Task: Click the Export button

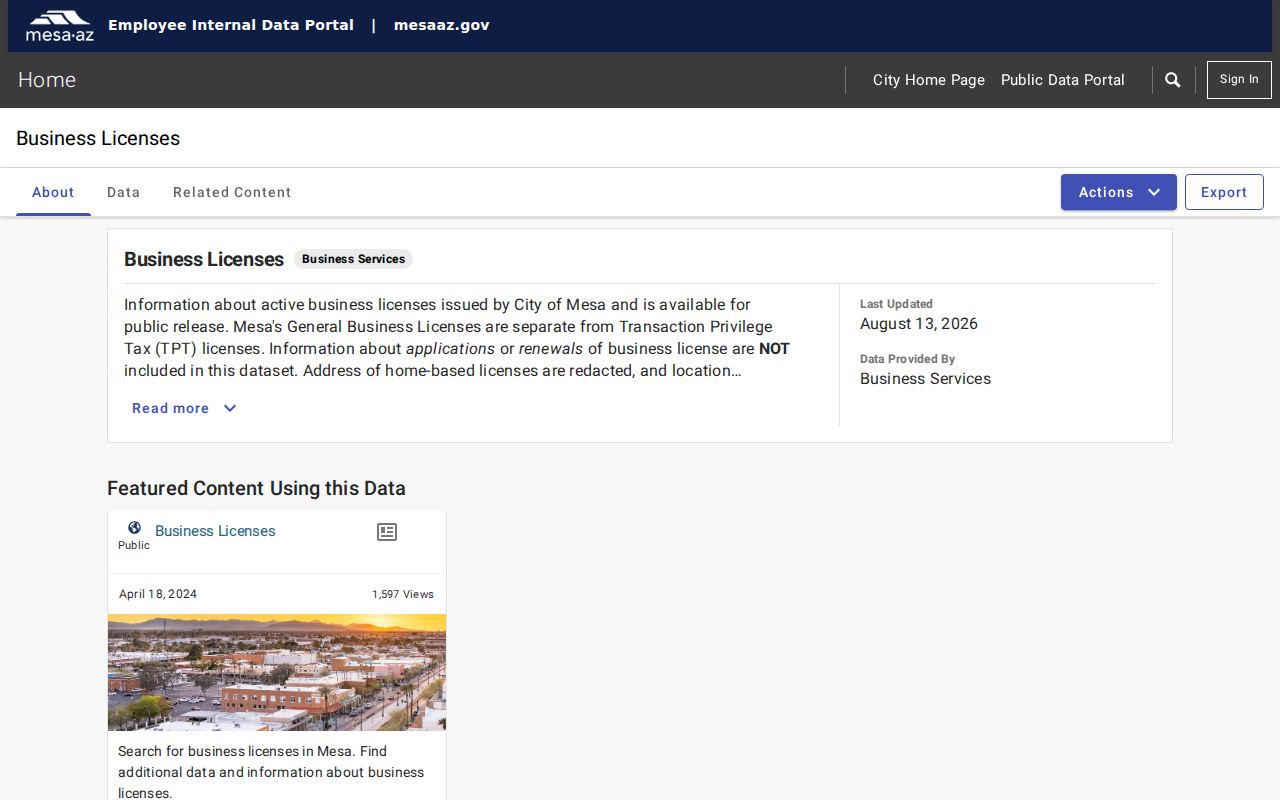Action: pos(1224,192)
